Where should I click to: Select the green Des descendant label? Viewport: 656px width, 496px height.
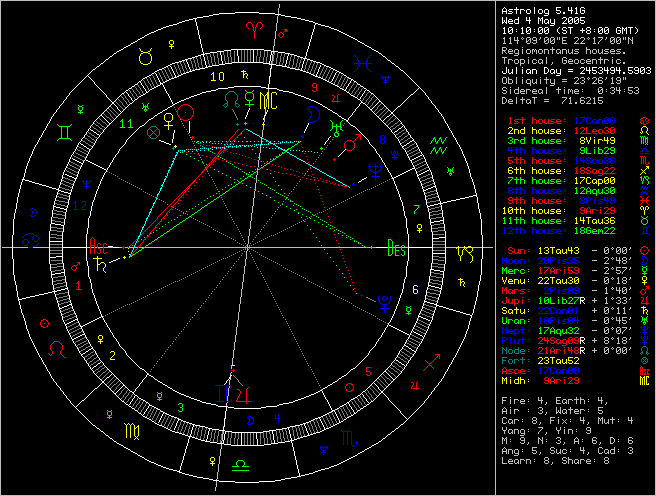tap(396, 249)
